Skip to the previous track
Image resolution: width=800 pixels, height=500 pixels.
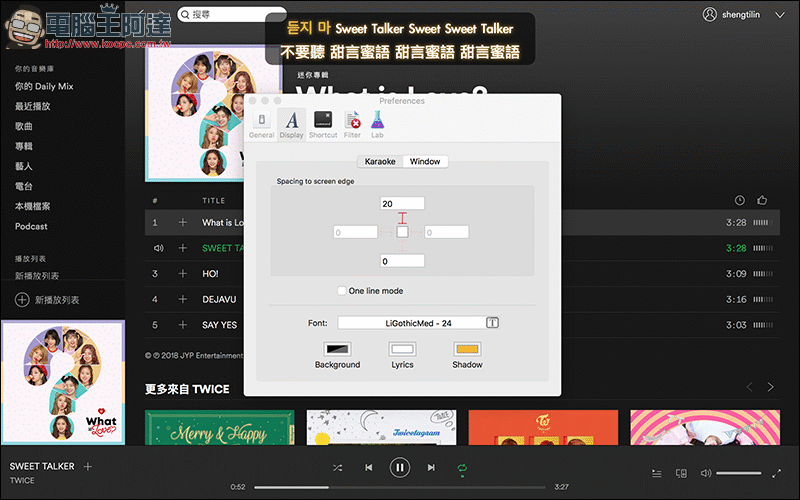368,467
